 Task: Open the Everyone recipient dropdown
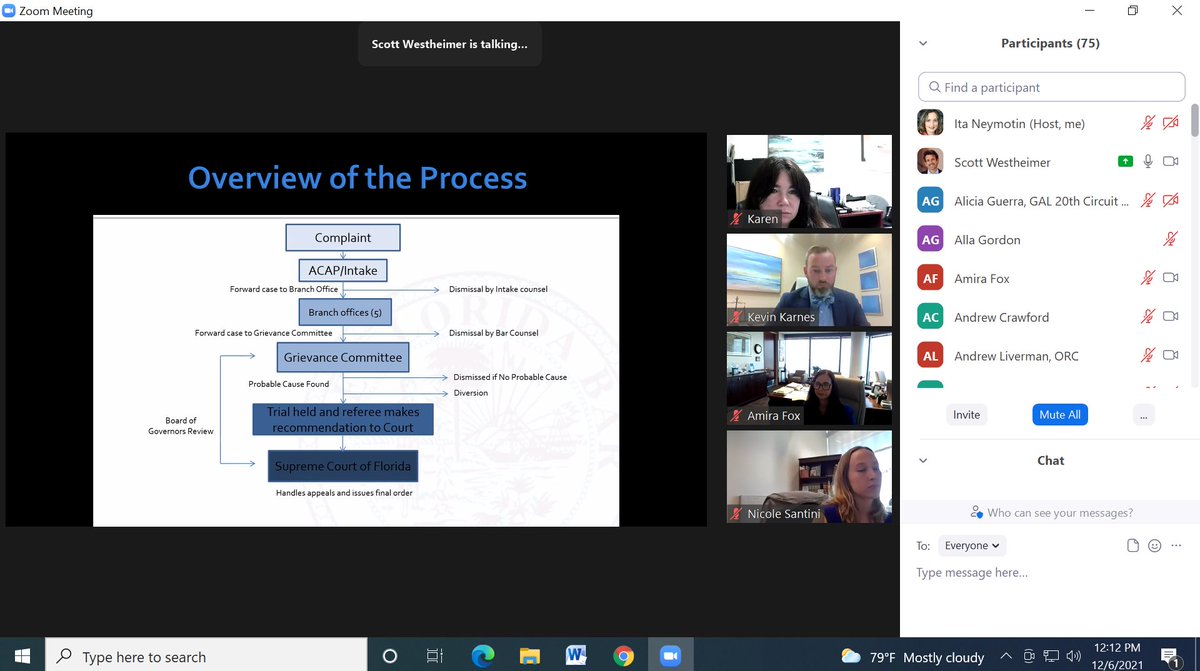point(972,546)
